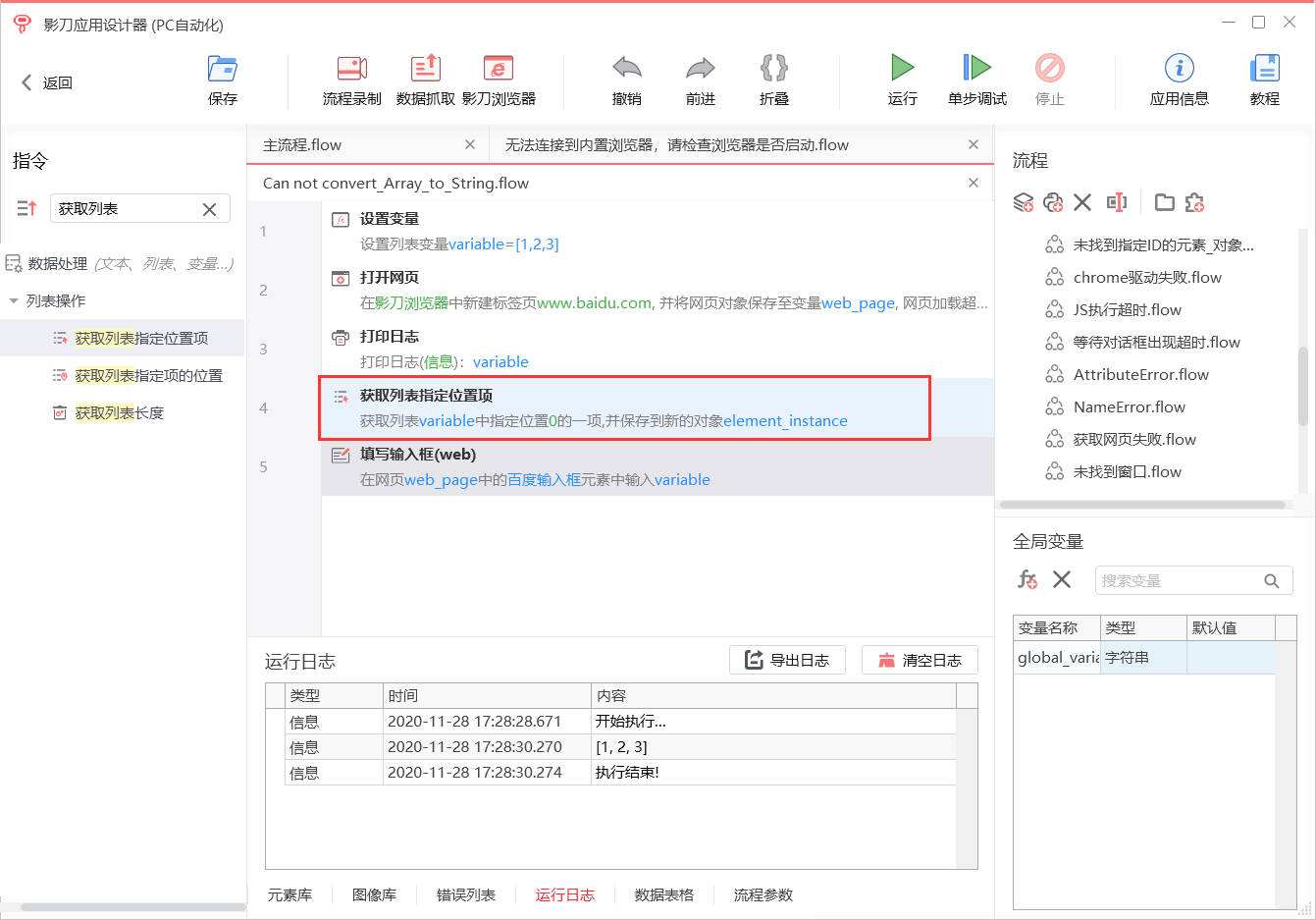Click the 折叠 collapse icon in toolbar

coord(773,79)
